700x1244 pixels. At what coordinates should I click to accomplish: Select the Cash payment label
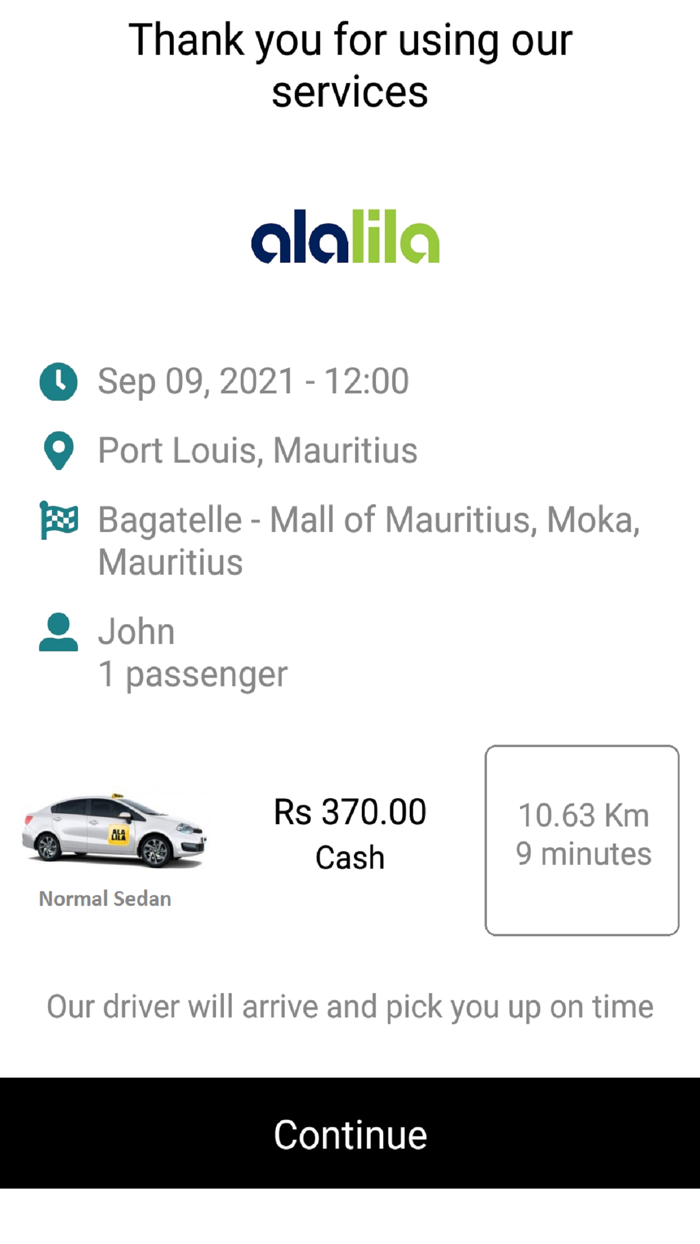click(349, 856)
